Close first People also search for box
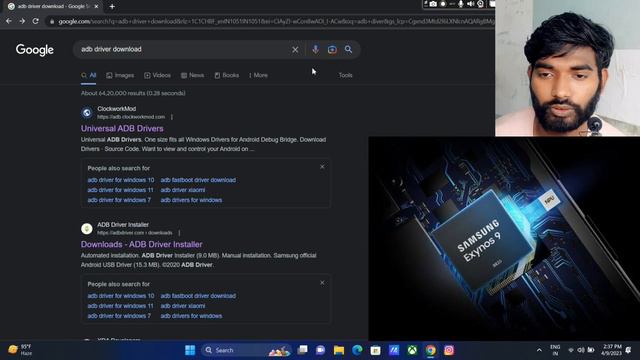 click(322, 167)
